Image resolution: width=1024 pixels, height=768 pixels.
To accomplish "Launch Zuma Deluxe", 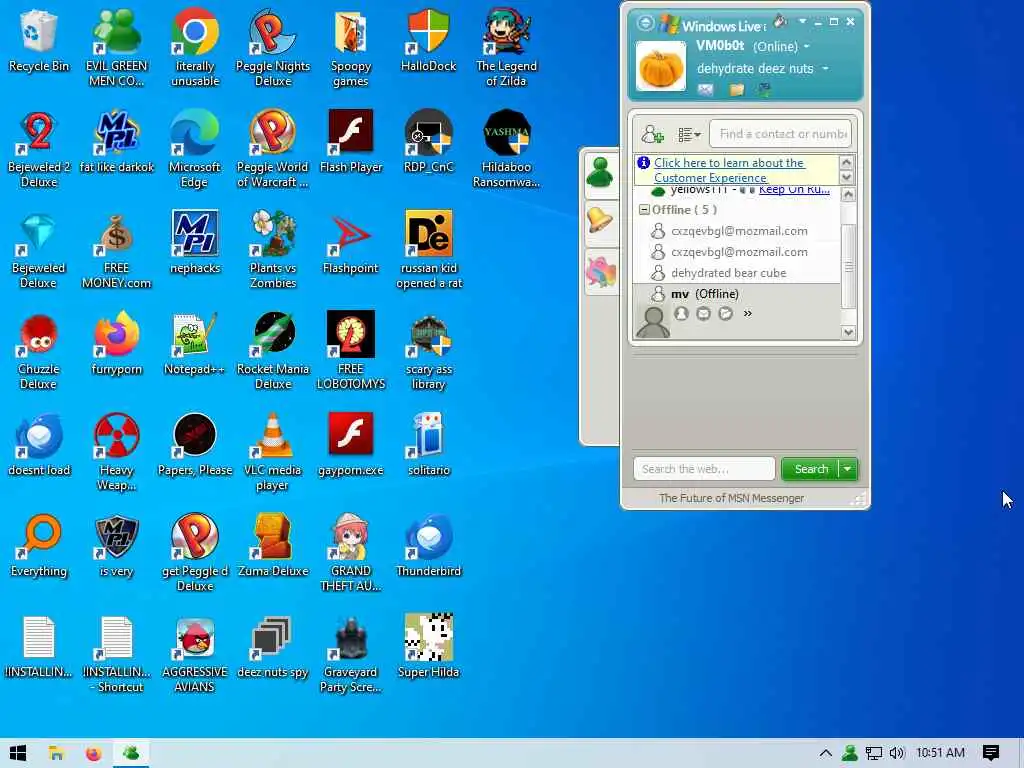I will [273, 547].
